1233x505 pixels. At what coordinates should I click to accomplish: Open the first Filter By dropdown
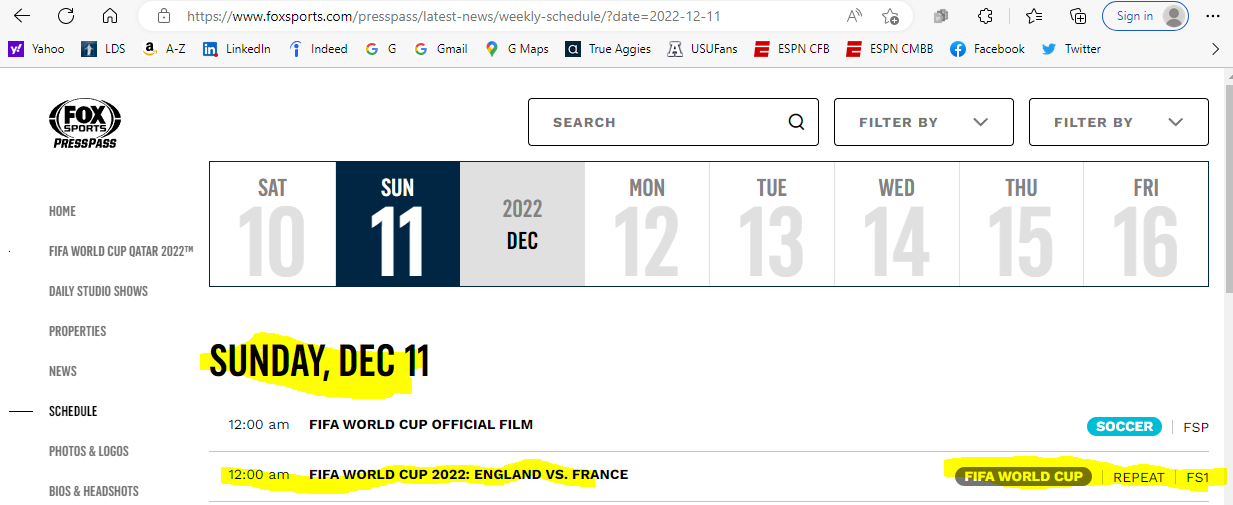click(924, 122)
